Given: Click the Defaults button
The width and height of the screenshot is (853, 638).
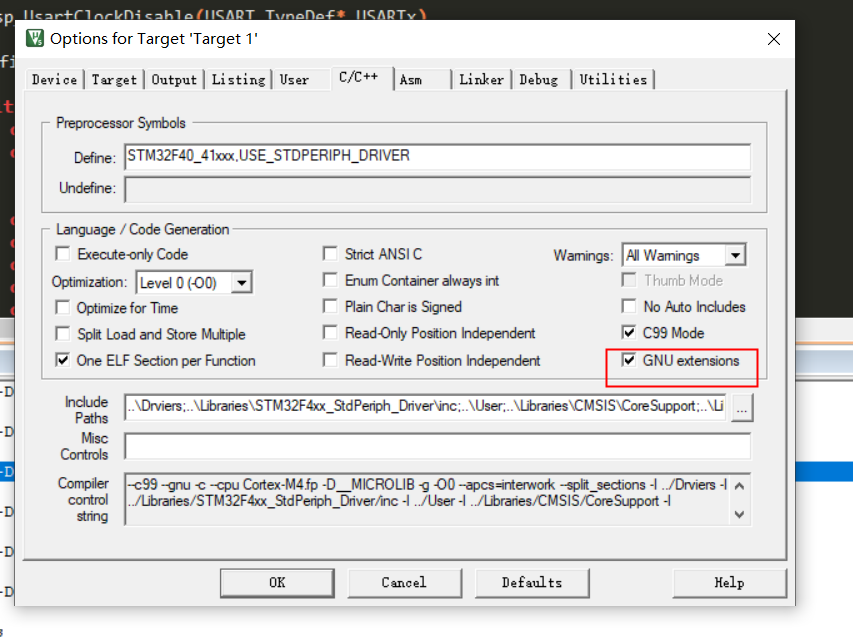Looking at the screenshot, I should [x=532, y=583].
